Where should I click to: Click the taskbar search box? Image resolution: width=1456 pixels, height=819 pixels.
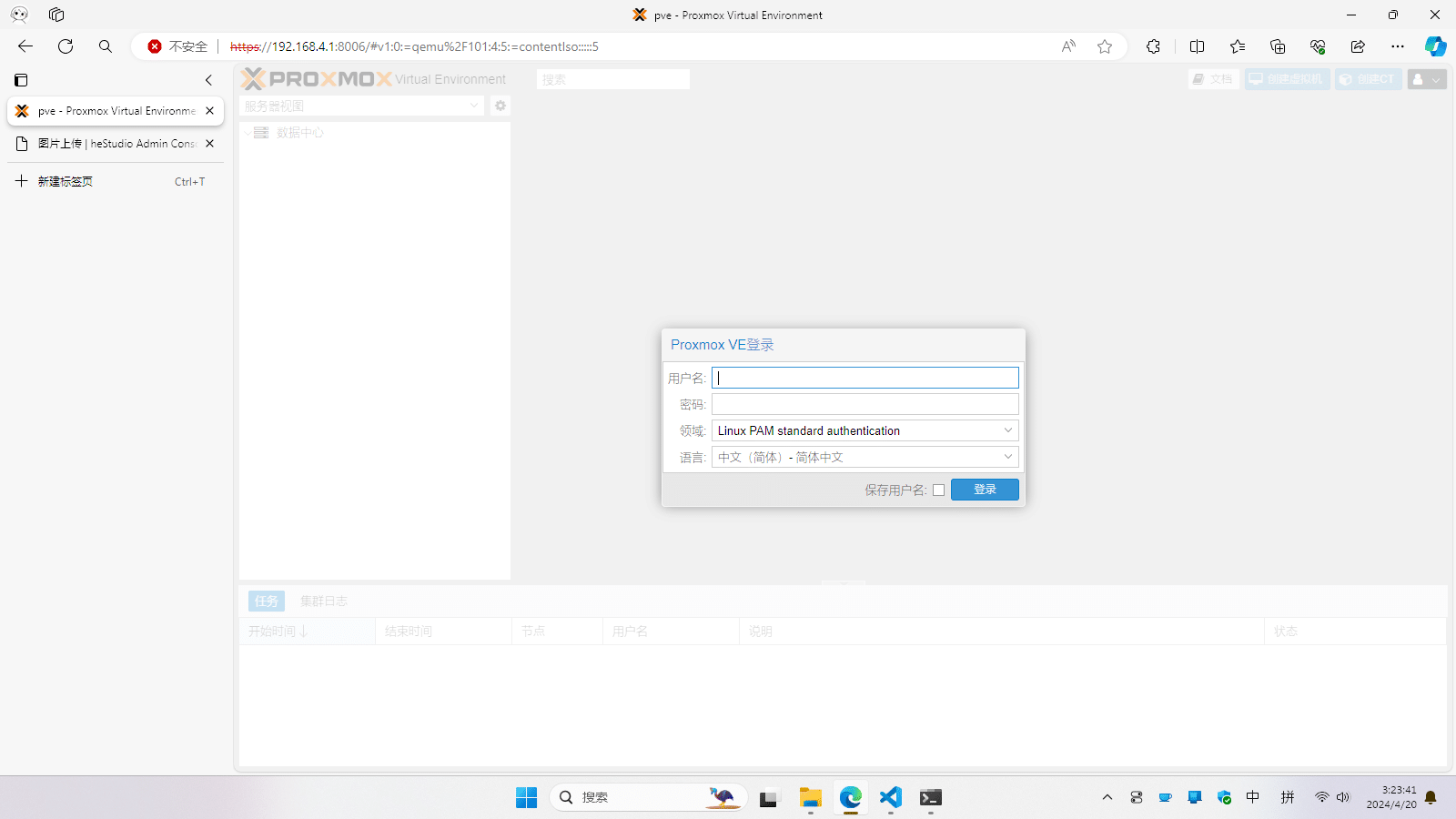pyautogui.click(x=648, y=798)
